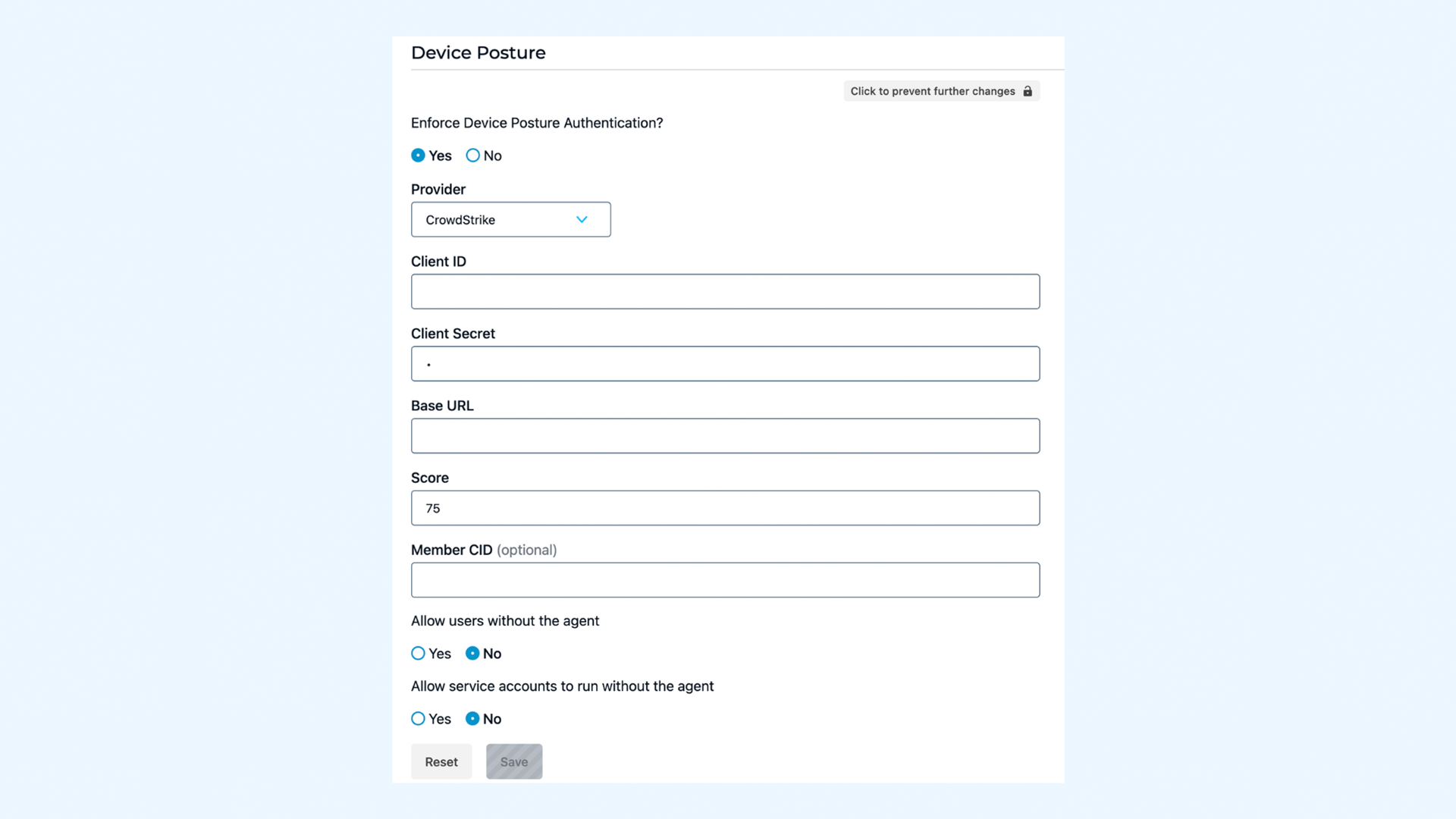Select Yes for Enforce Device Posture Authentication

(x=418, y=155)
